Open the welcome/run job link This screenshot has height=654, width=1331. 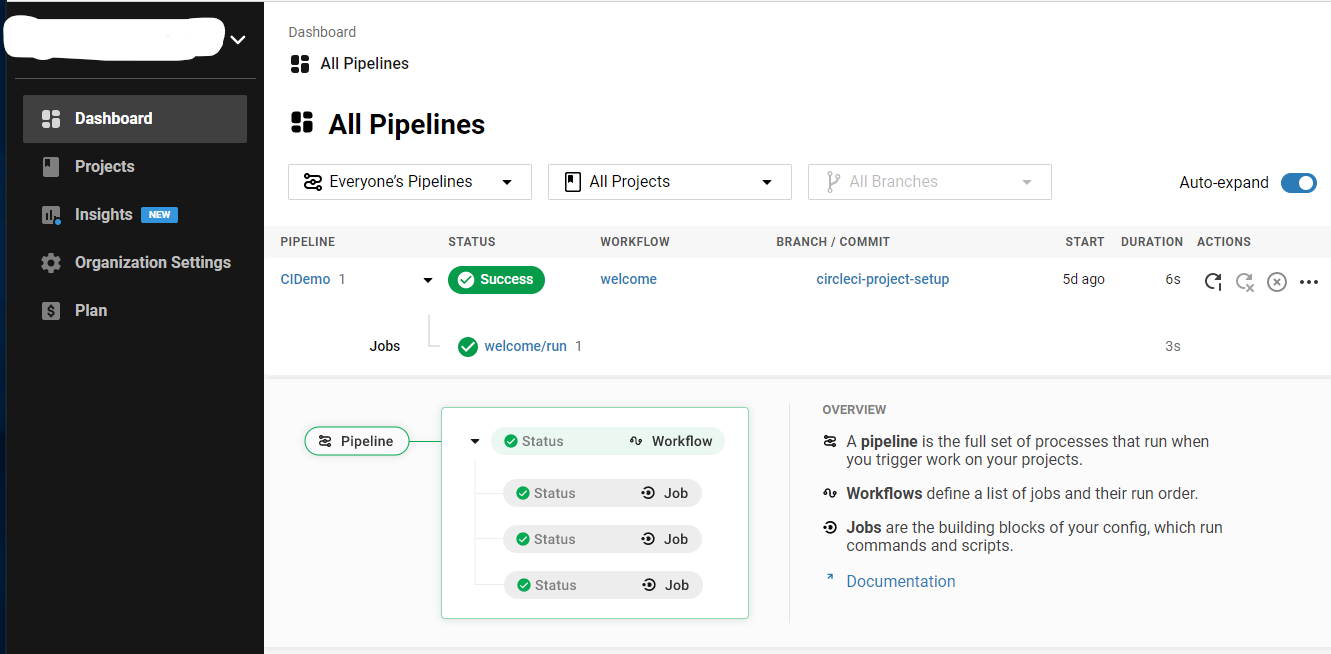pyautogui.click(x=525, y=346)
